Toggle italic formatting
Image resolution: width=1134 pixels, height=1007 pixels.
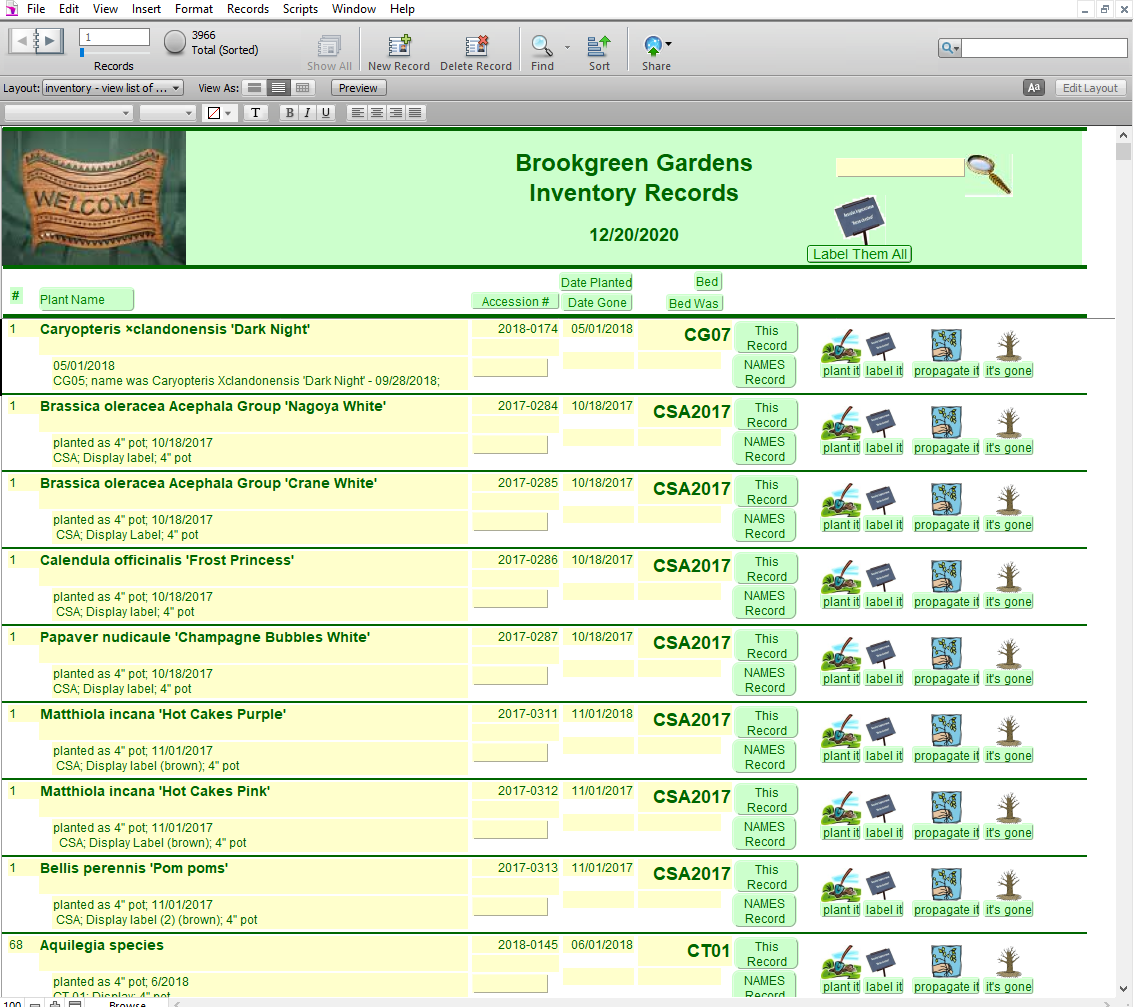(307, 113)
